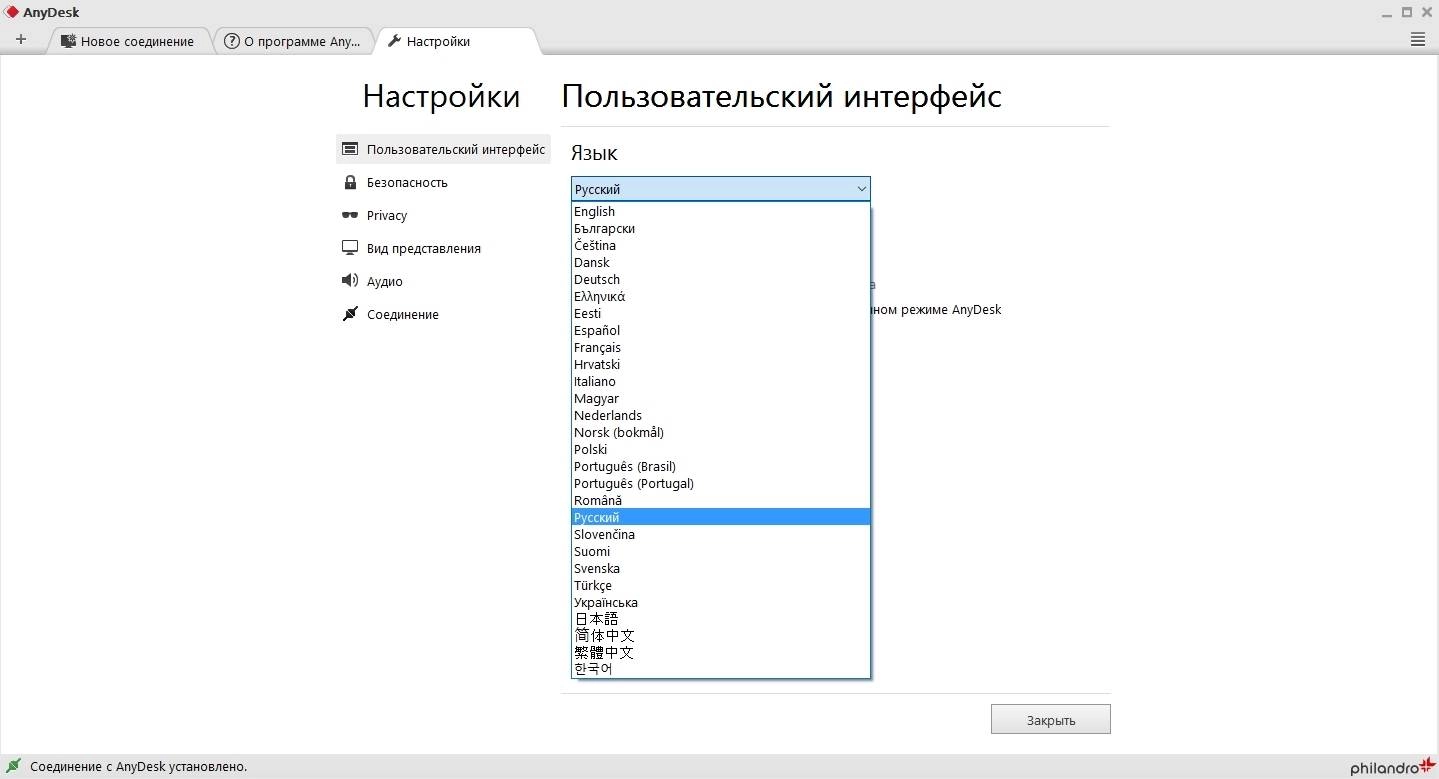Choose Português (Brasil) from language list
Image resolution: width=1439 pixels, height=779 pixels.
click(721, 466)
